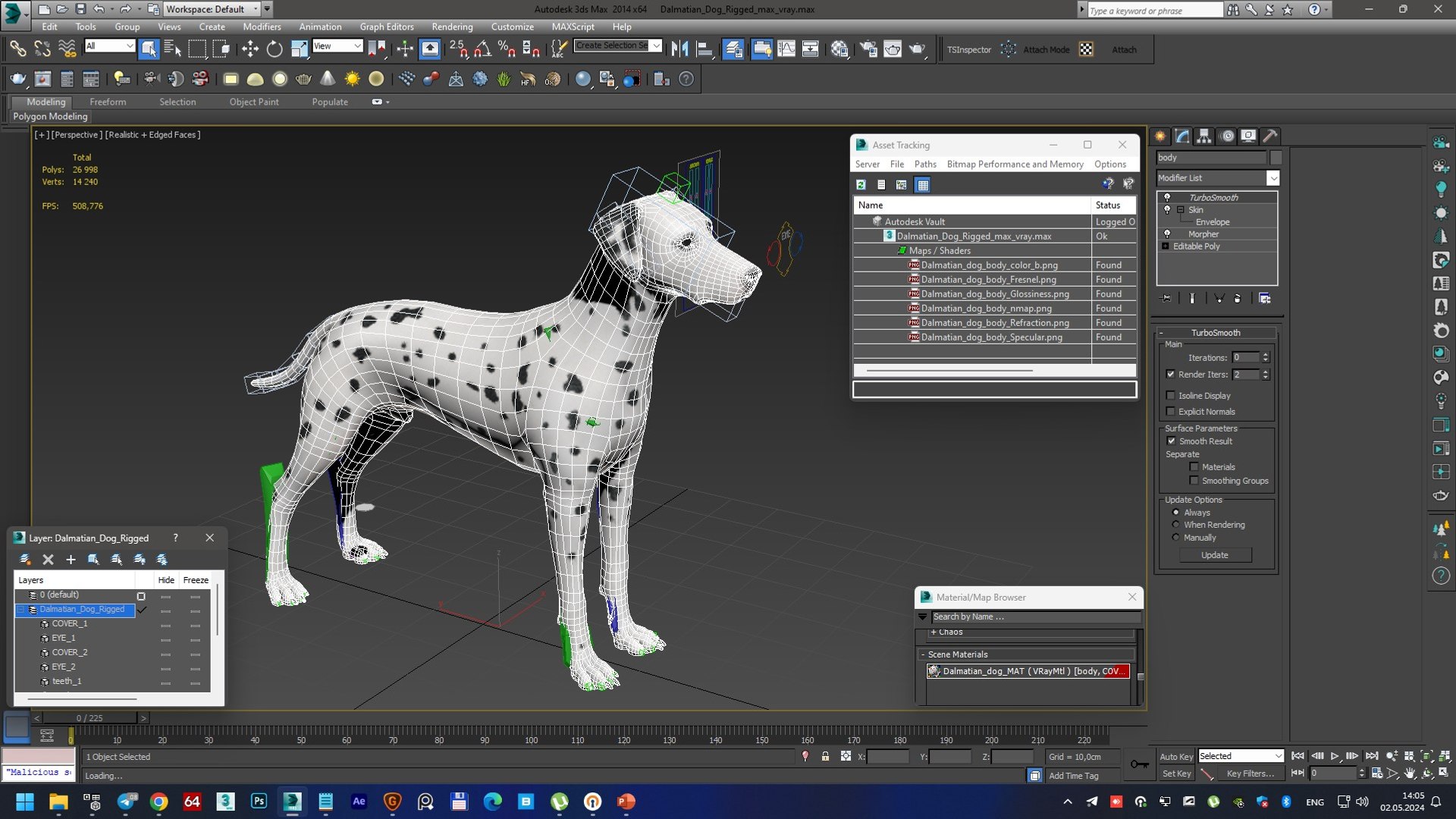1456x819 pixels.
Task: Click the Link selection icon
Action: (x=18, y=50)
